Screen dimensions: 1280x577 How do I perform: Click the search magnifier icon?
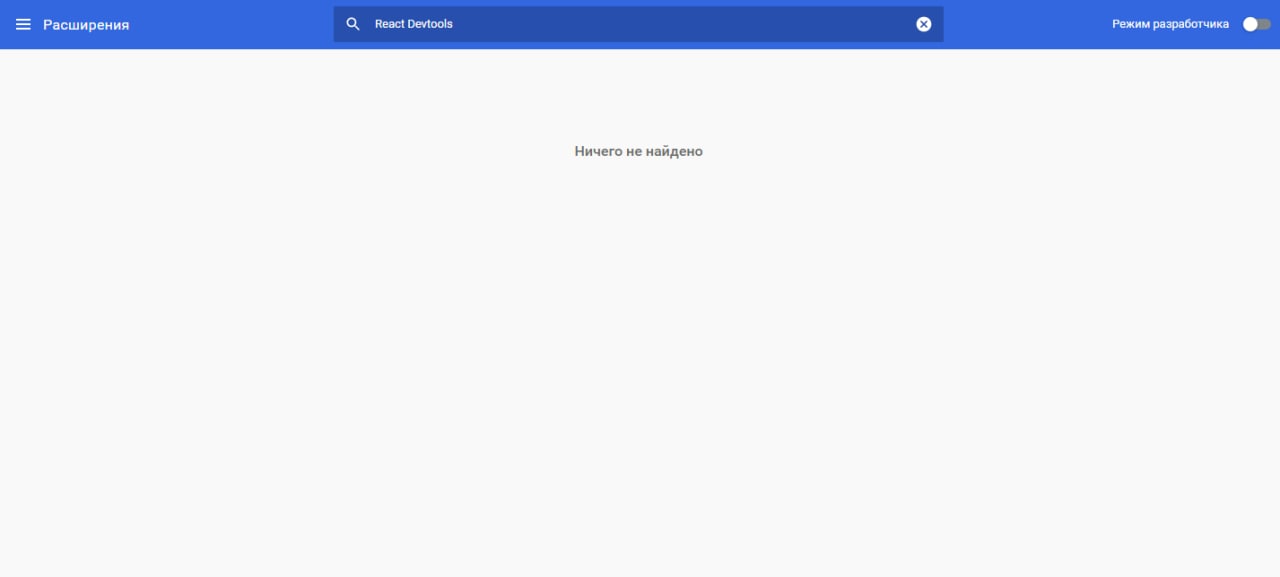353,24
